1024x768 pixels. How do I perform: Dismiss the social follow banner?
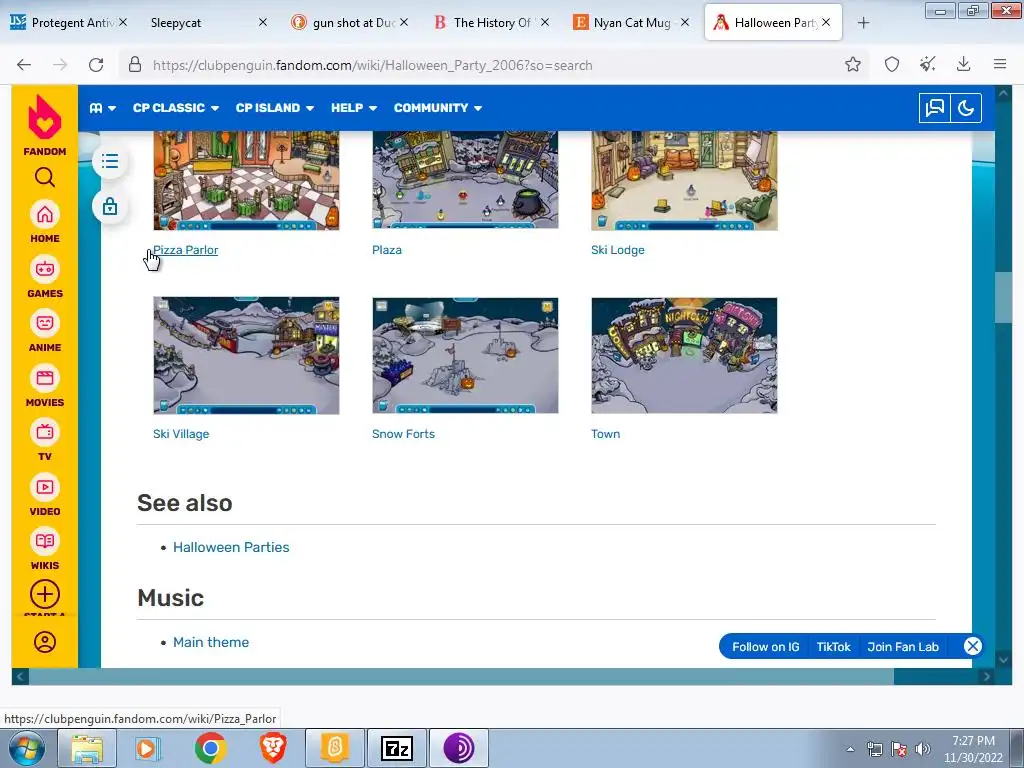pyautogui.click(x=972, y=647)
